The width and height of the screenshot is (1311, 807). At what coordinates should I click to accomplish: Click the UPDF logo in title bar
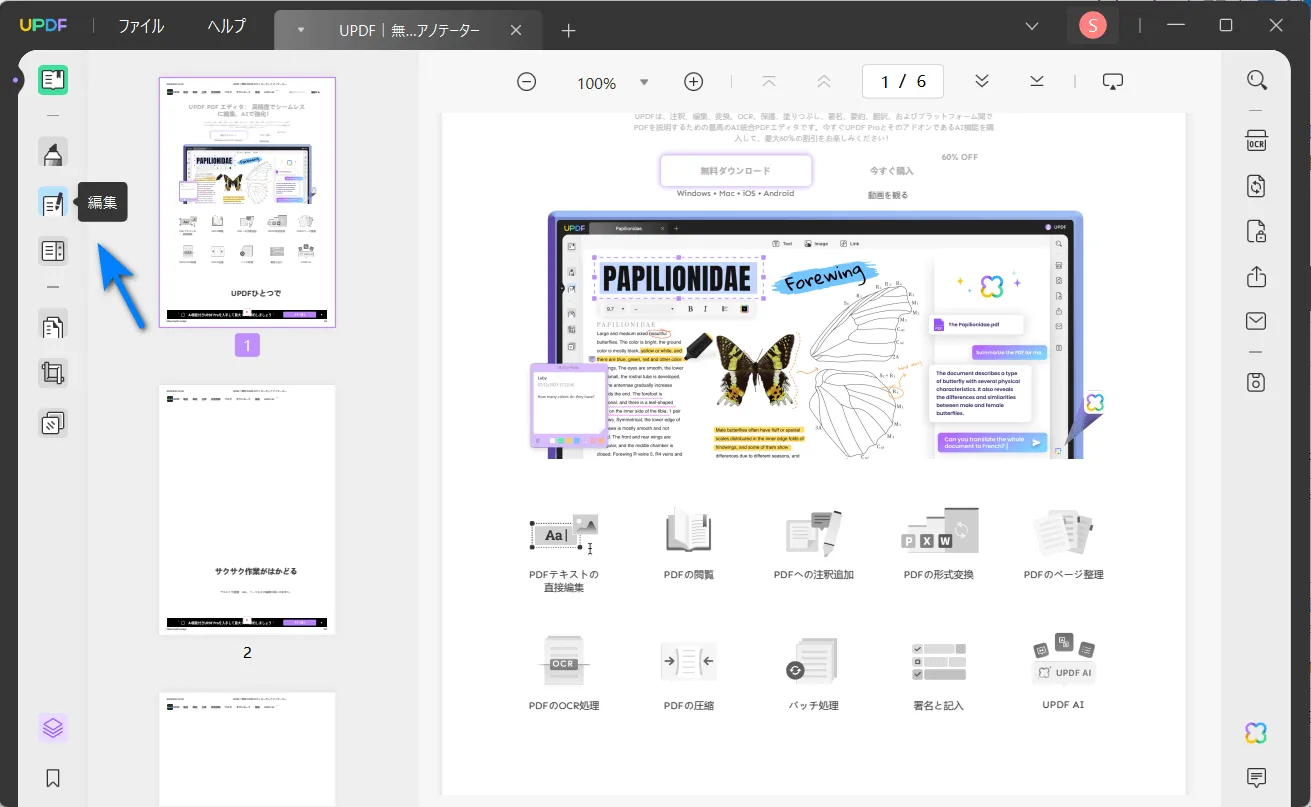point(42,27)
